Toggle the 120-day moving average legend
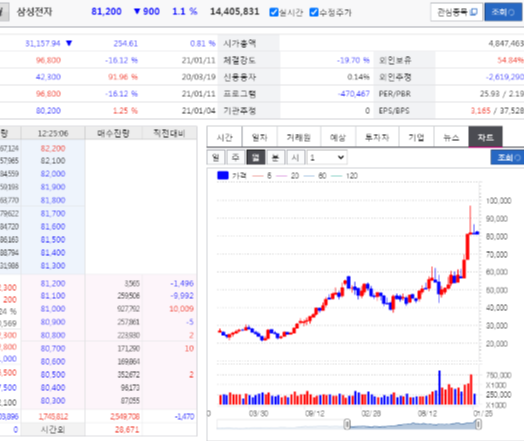Screen dimensions: 524x441 pyautogui.click(x=344, y=176)
